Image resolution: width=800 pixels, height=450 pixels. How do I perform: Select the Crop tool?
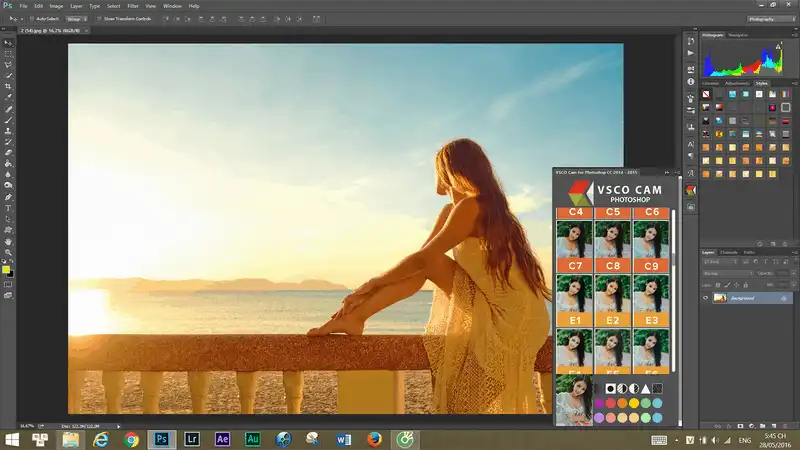(x=9, y=86)
